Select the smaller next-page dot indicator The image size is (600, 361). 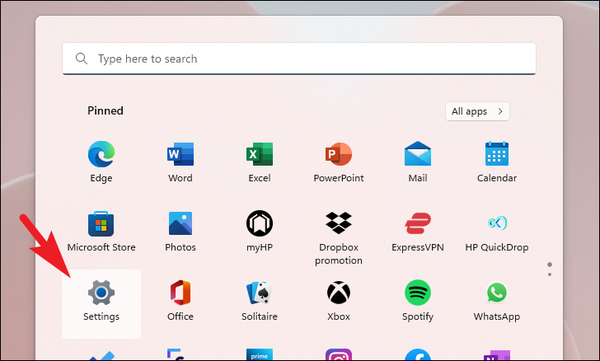[x=549, y=274]
